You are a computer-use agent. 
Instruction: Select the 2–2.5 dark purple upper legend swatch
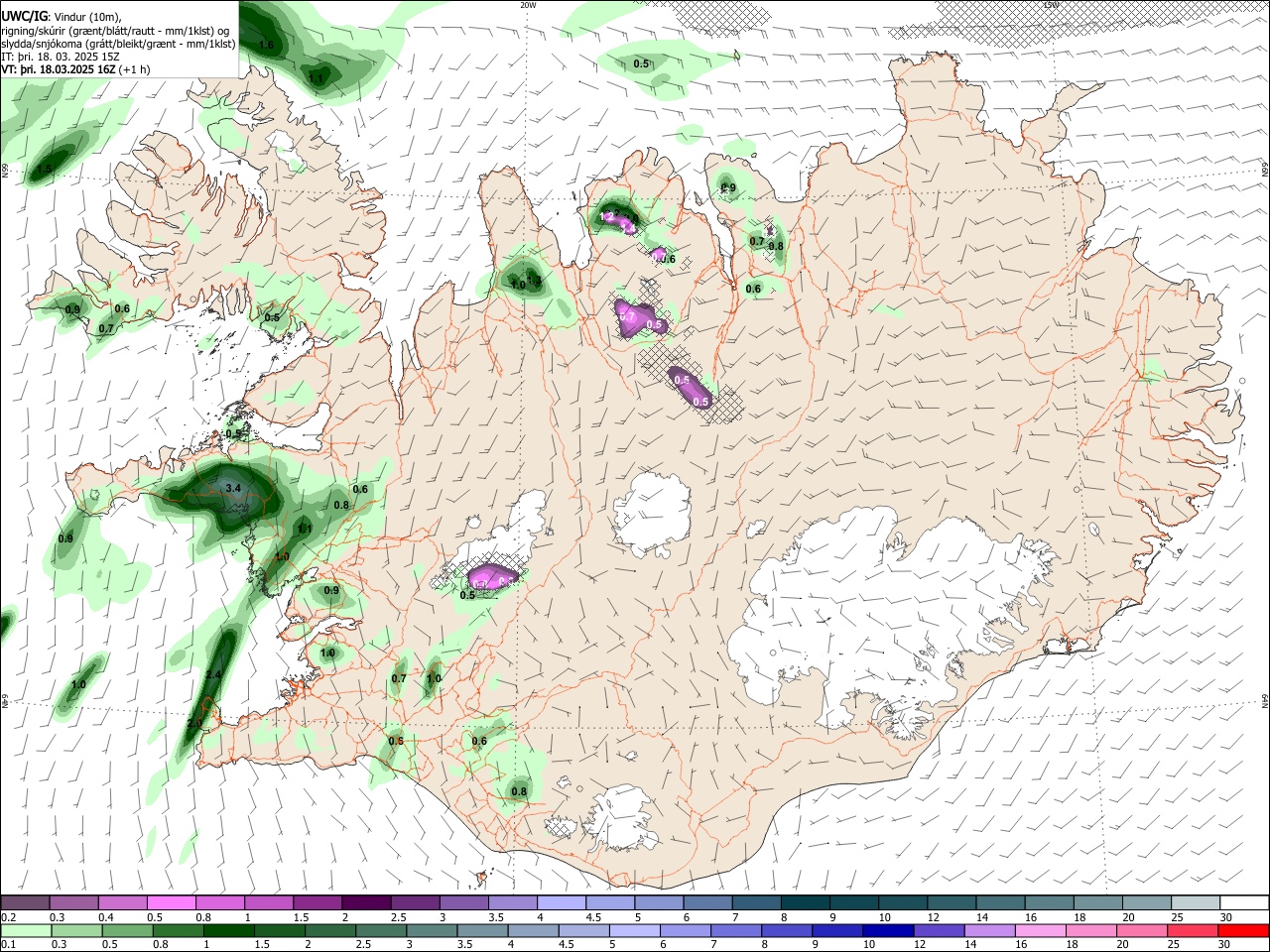[366, 902]
